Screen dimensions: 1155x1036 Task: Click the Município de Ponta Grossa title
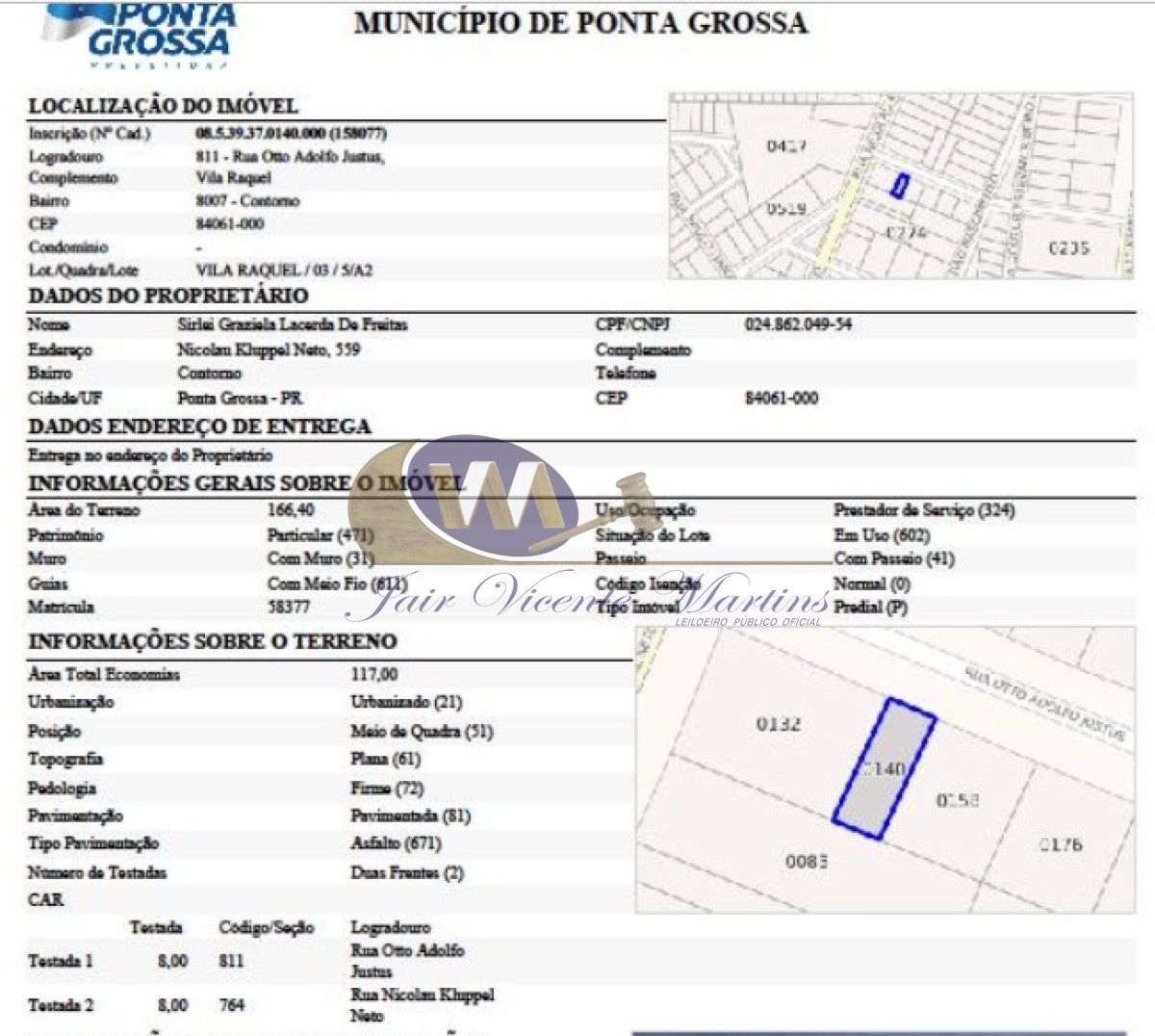click(x=580, y=24)
